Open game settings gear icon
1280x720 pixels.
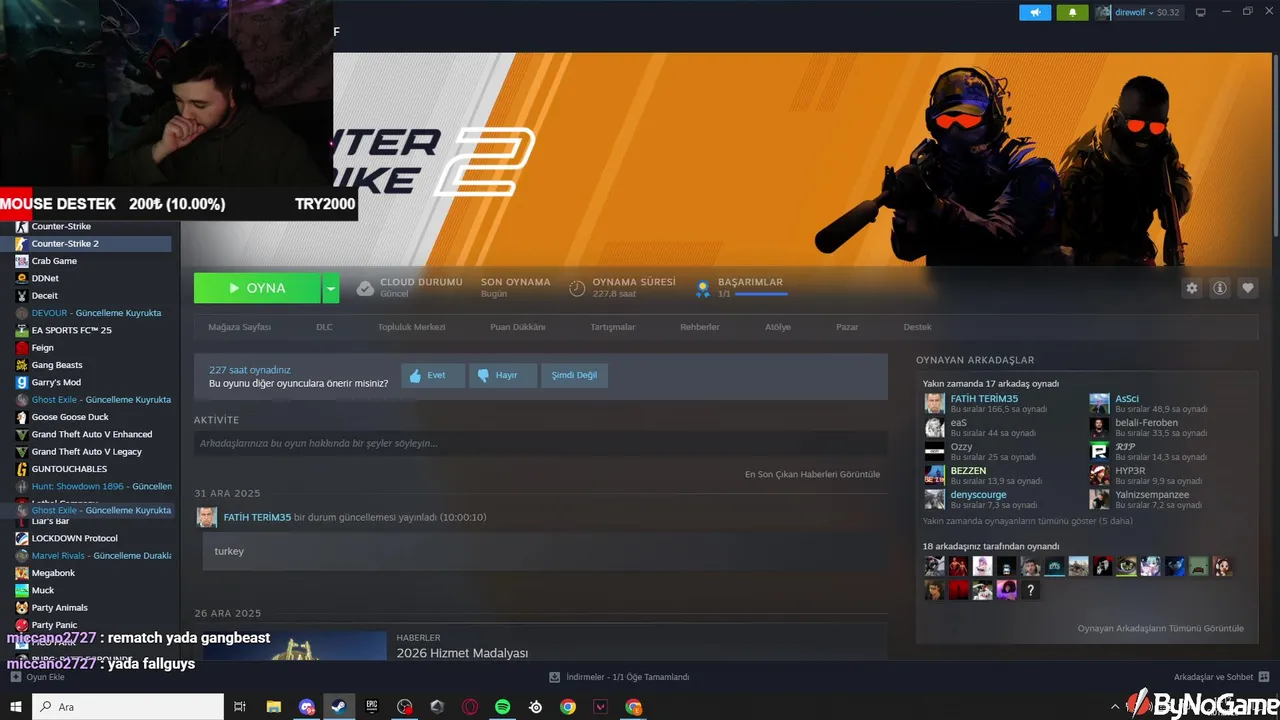[1191, 288]
